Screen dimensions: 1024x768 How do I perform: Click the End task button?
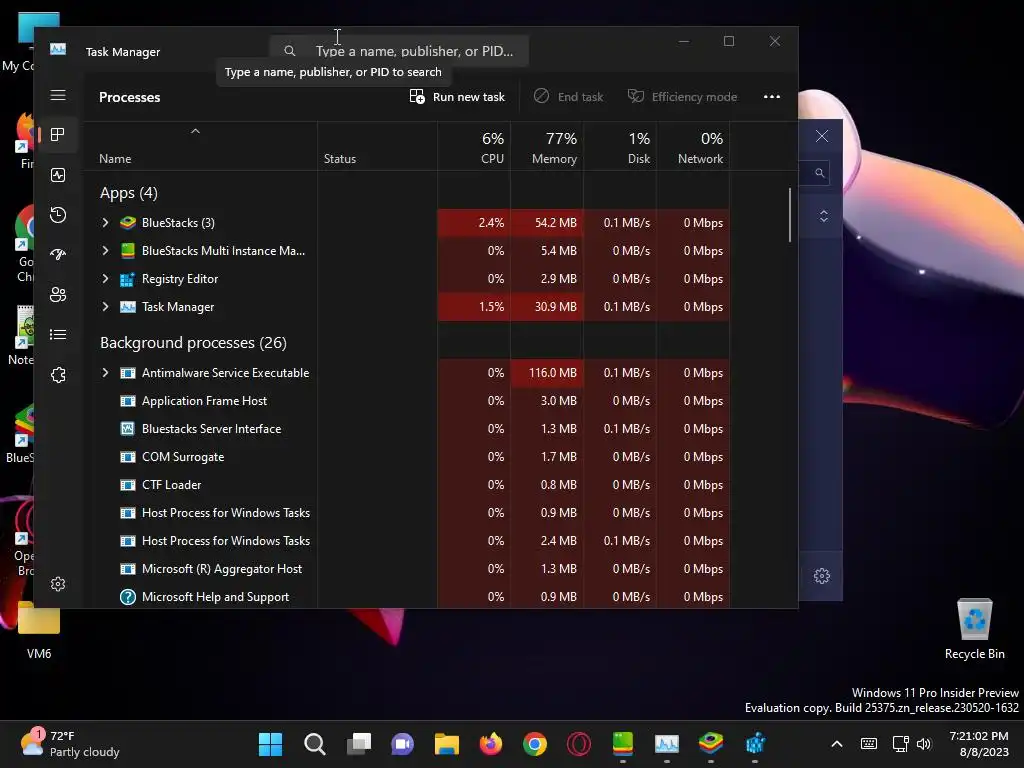click(x=568, y=97)
